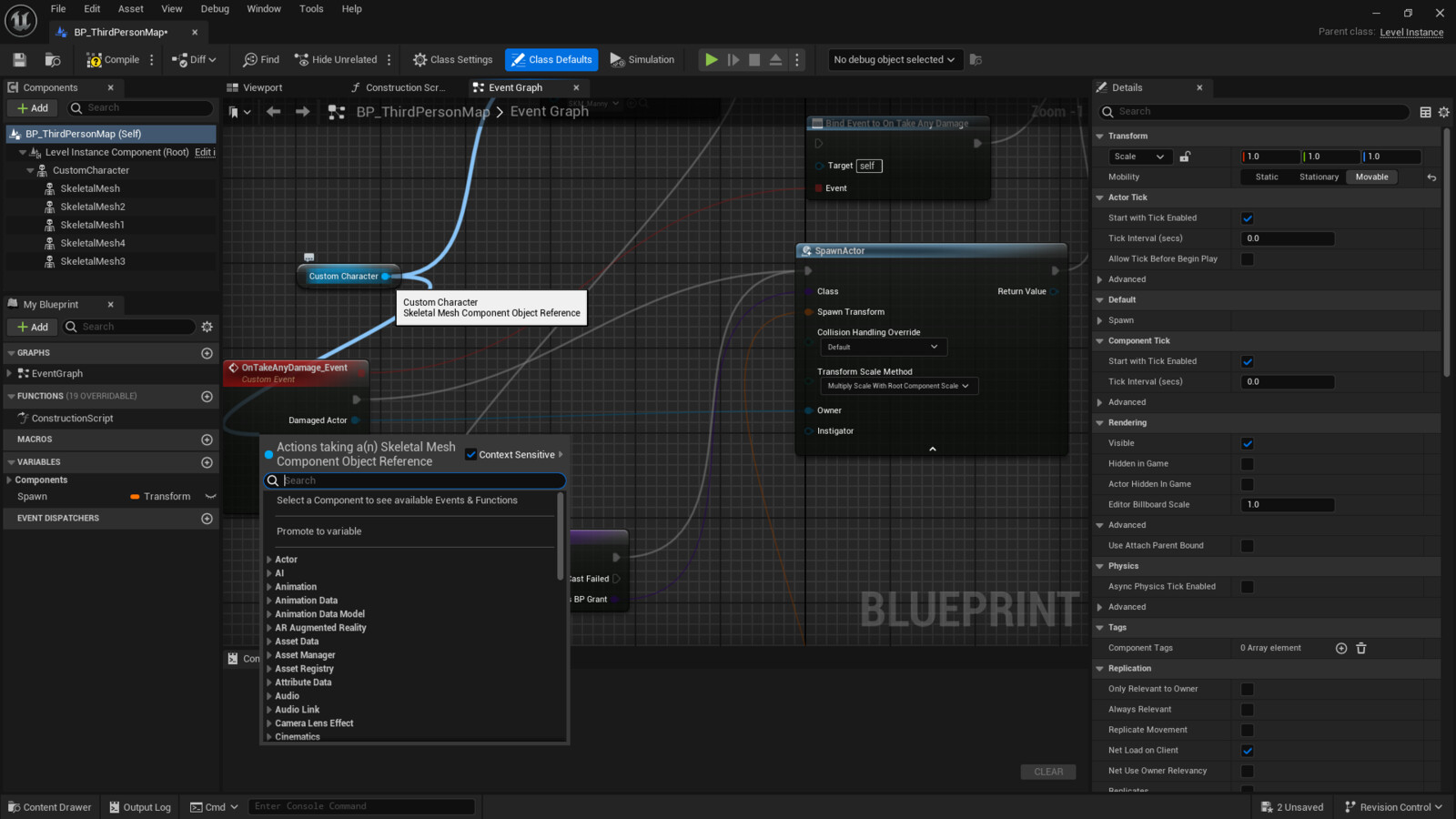Start Simulation mode

coord(642,60)
